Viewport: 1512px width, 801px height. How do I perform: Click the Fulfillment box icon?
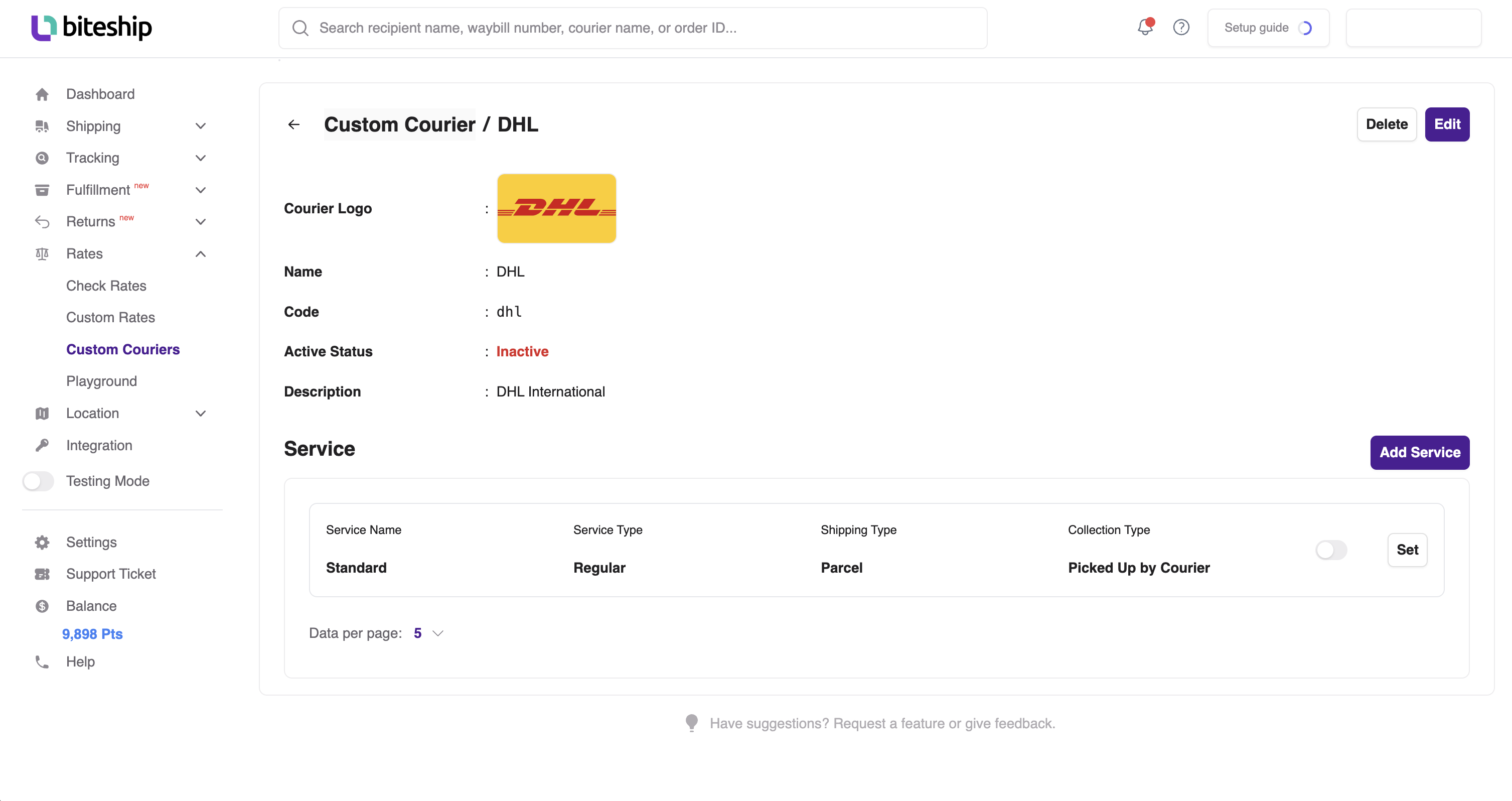[42, 190]
